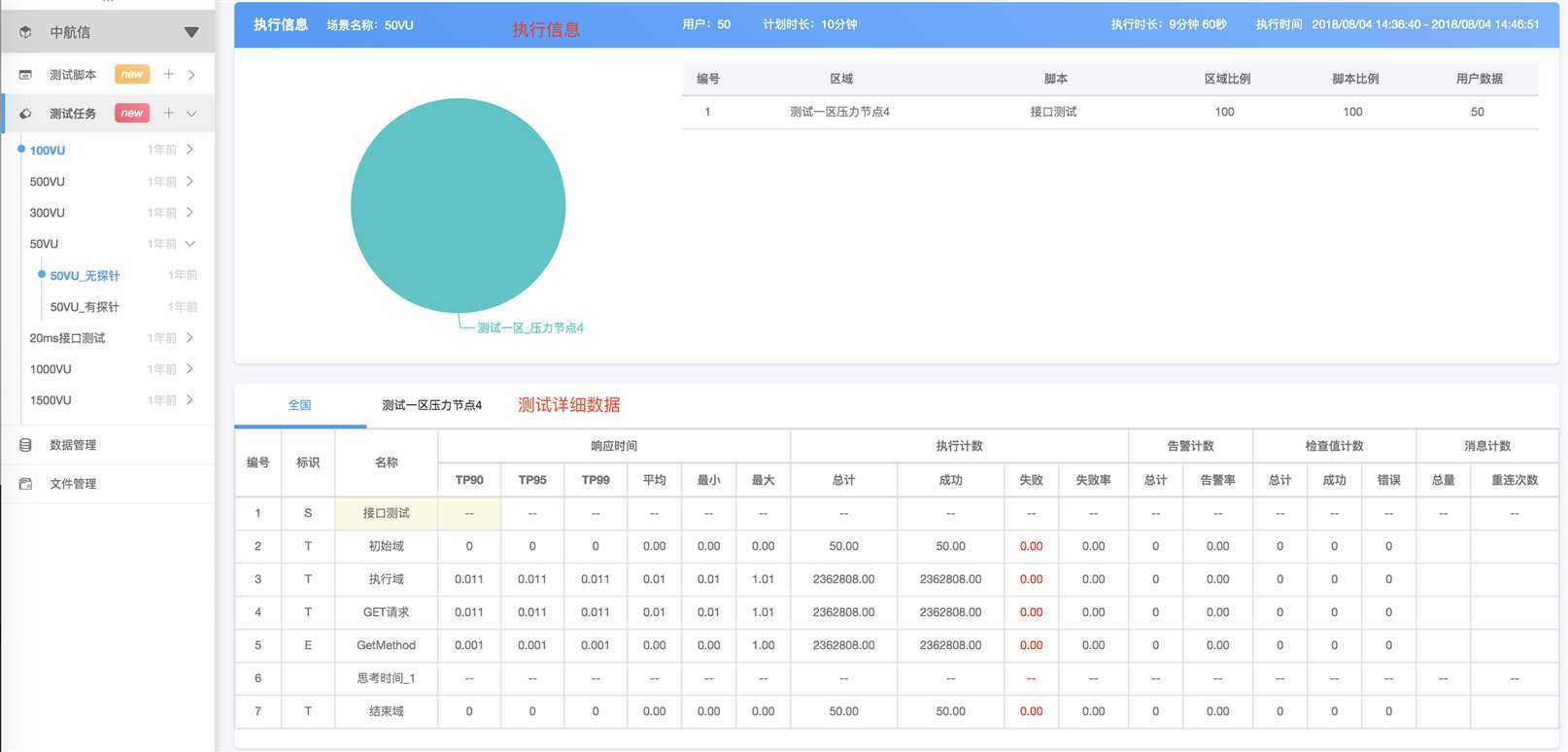
Task: Click red failure value in 执行域 row
Action: click(1032, 579)
